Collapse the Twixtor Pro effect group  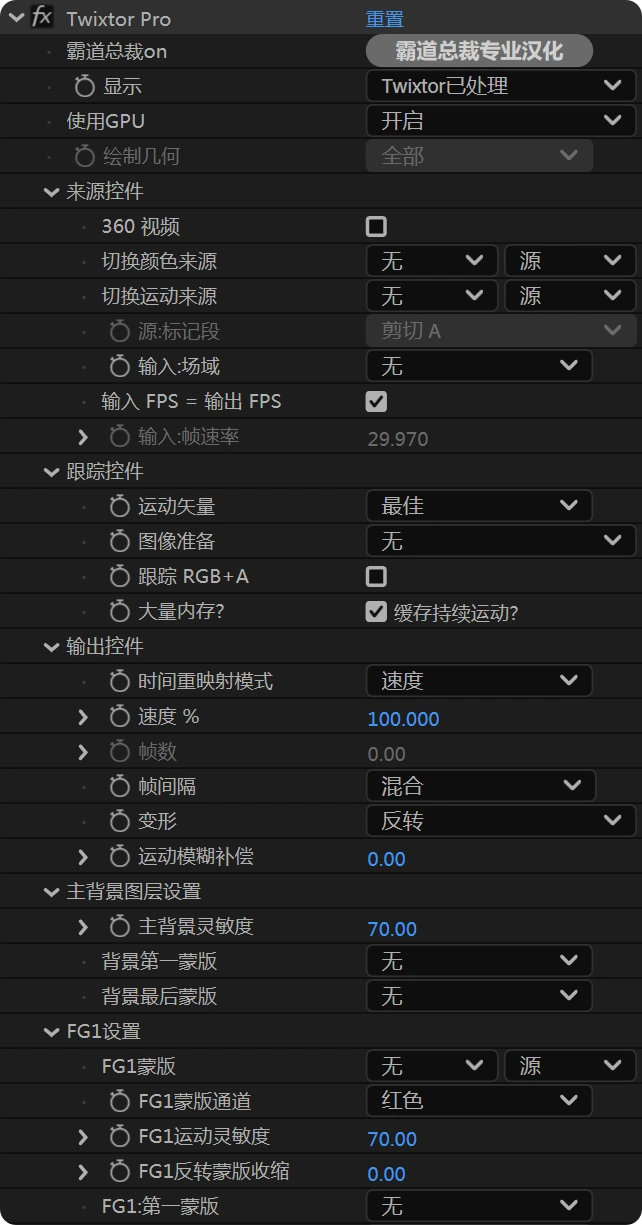[x=16, y=18]
